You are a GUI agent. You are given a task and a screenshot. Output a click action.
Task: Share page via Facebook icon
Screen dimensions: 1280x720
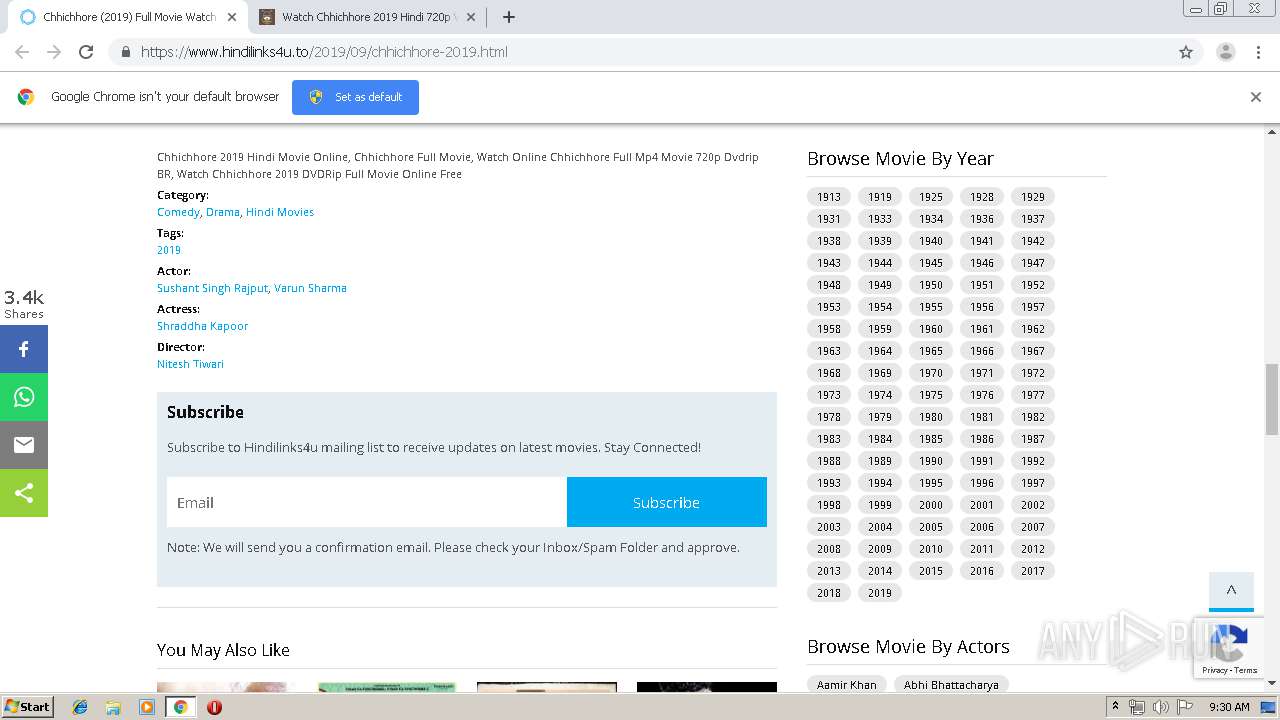click(24, 349)
